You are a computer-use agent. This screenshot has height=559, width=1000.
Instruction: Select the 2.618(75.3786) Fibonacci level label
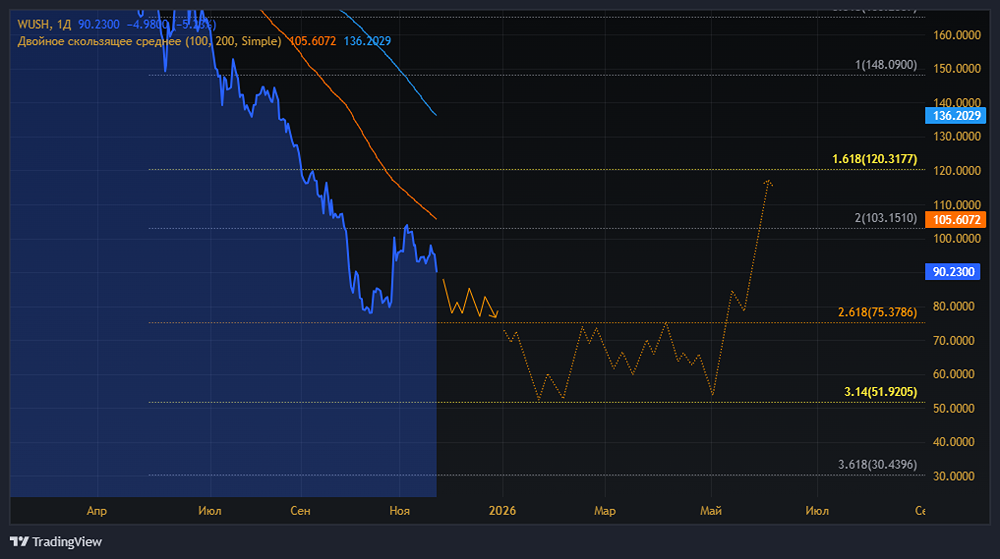[878, 312]
